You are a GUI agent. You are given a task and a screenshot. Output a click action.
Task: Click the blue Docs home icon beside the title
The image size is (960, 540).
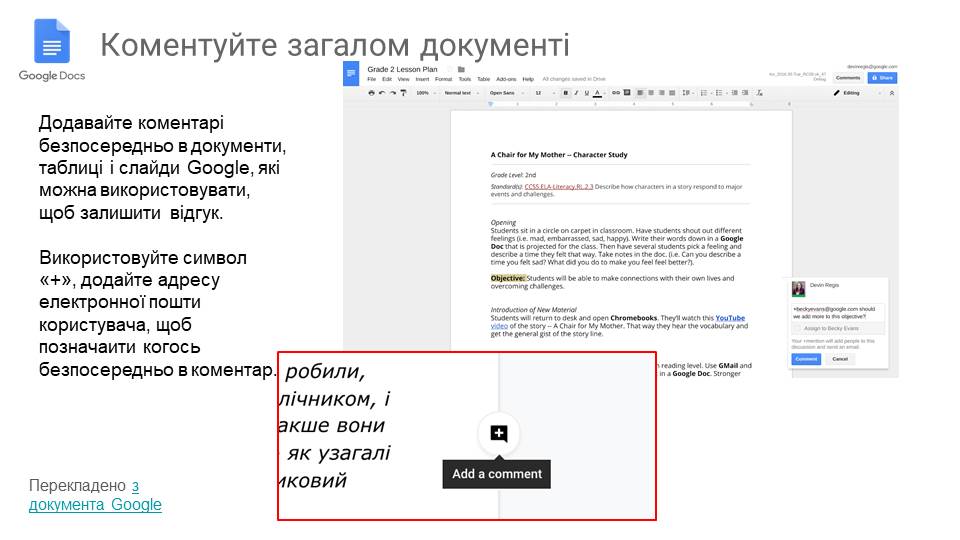[x=351, y=73]
